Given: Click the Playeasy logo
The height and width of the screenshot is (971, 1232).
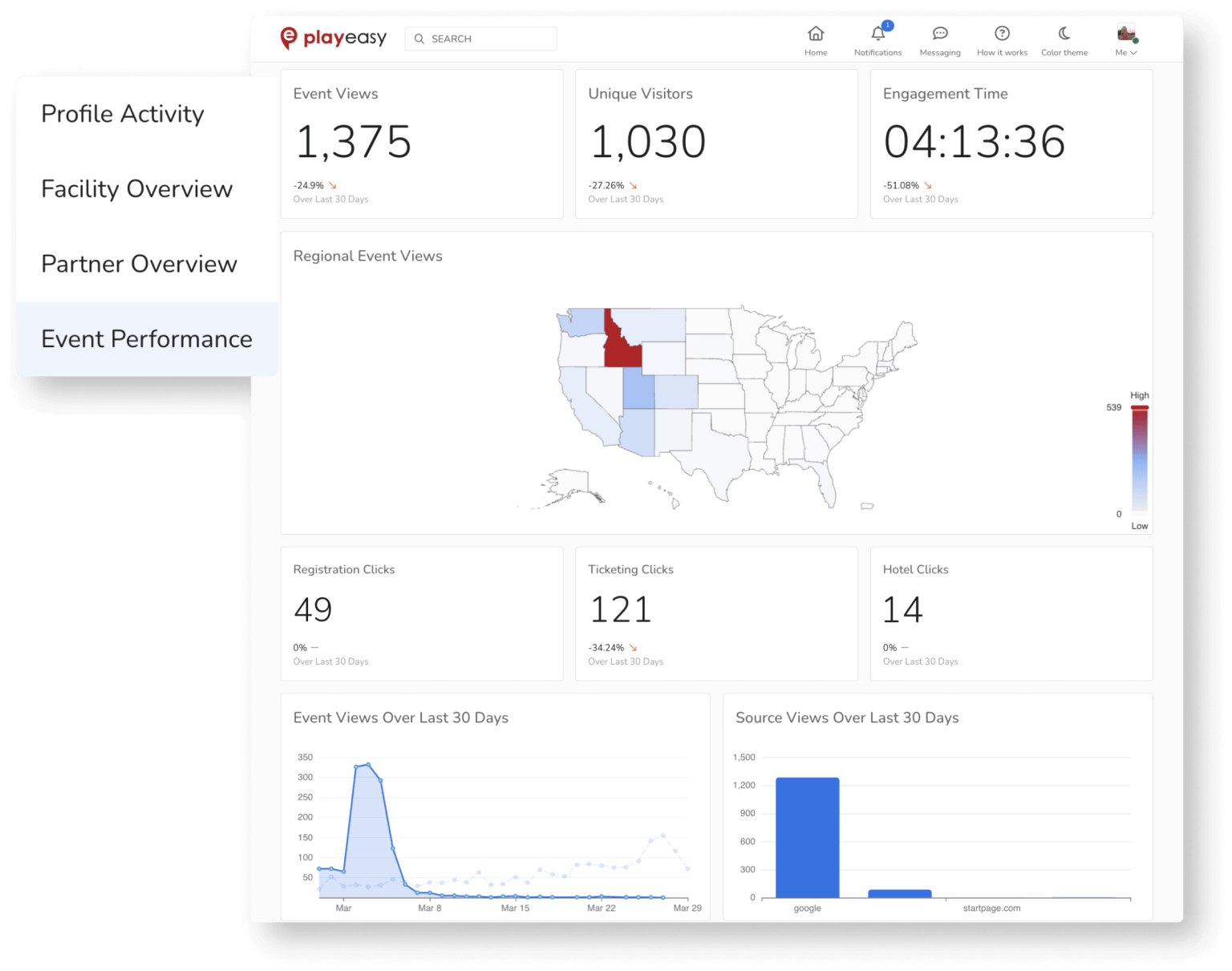Looking at the screenshot, I should point(332,37).
